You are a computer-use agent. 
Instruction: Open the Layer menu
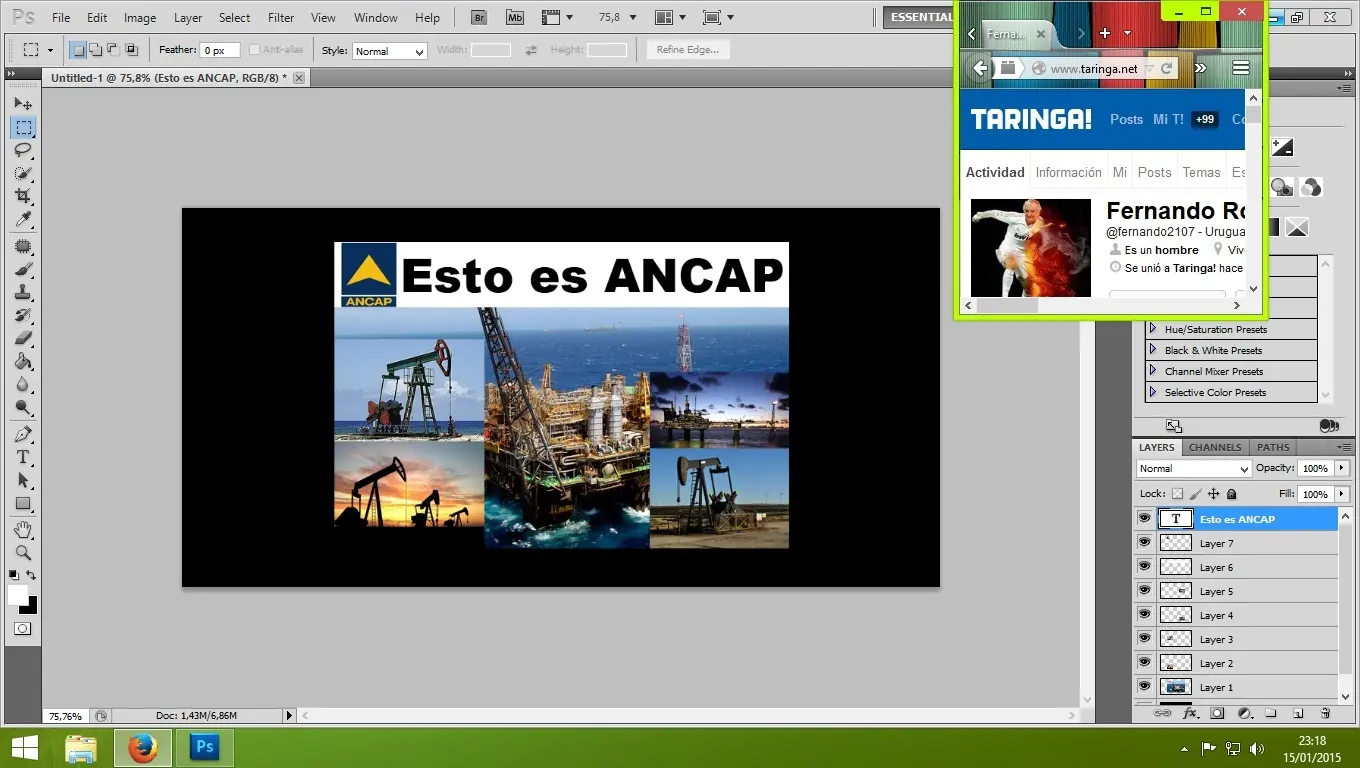pyautogui.click(x=188, y=18)
